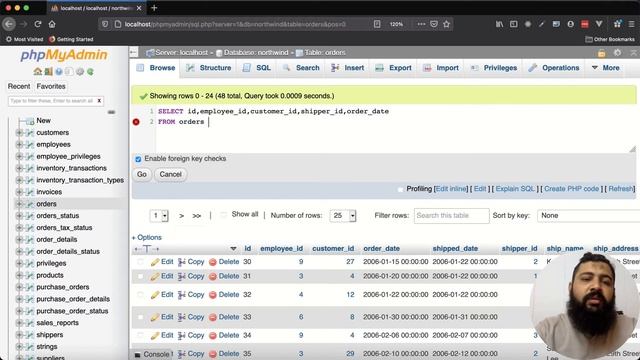Open the Firefox hamburger menu
The height and width of the screenshot is (360, 640).
631,24
